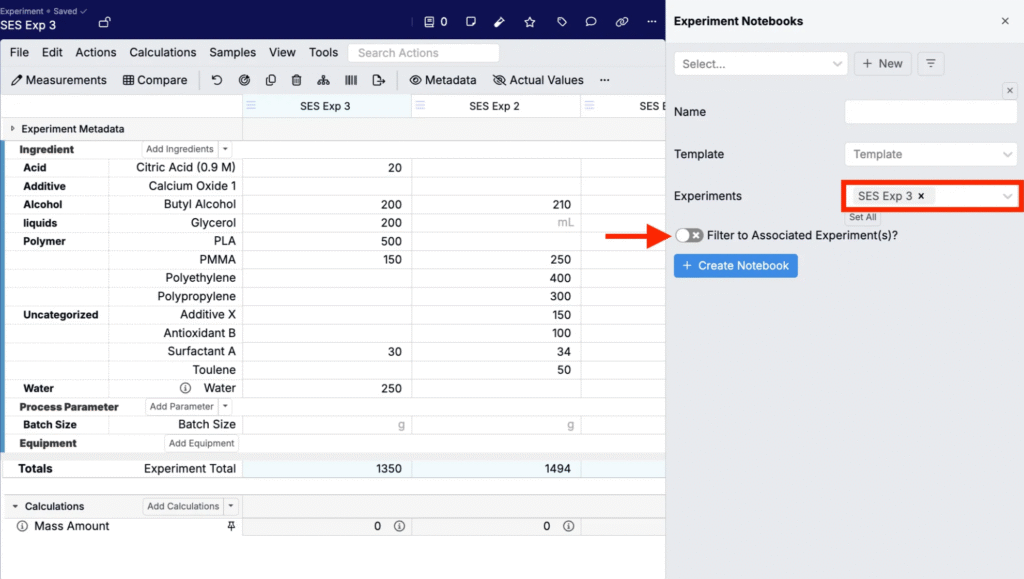Click the Add Calculations button

(183, 506)
